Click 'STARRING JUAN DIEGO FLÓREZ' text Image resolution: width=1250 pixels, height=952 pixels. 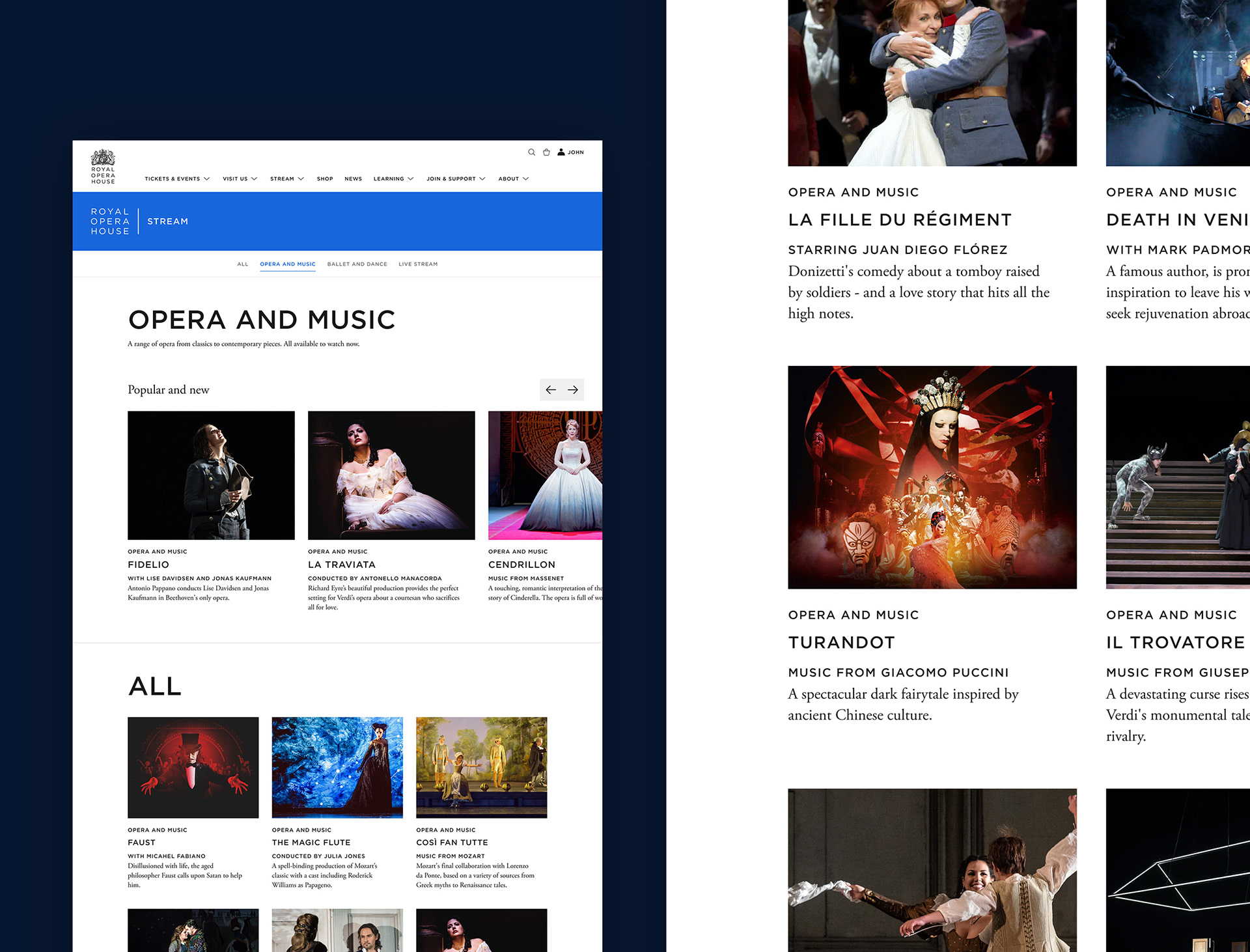pos(898,250)
